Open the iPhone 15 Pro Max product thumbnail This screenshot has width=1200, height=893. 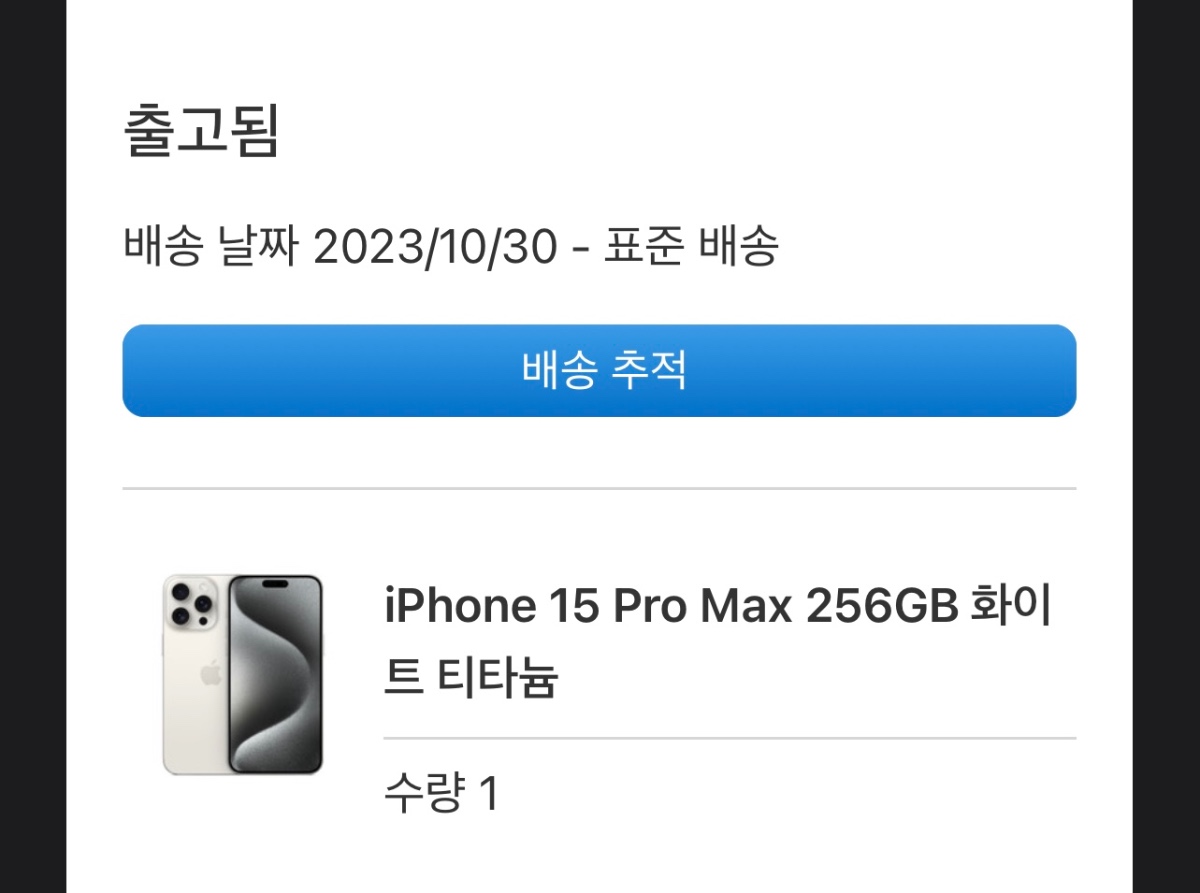click(243, 675)
